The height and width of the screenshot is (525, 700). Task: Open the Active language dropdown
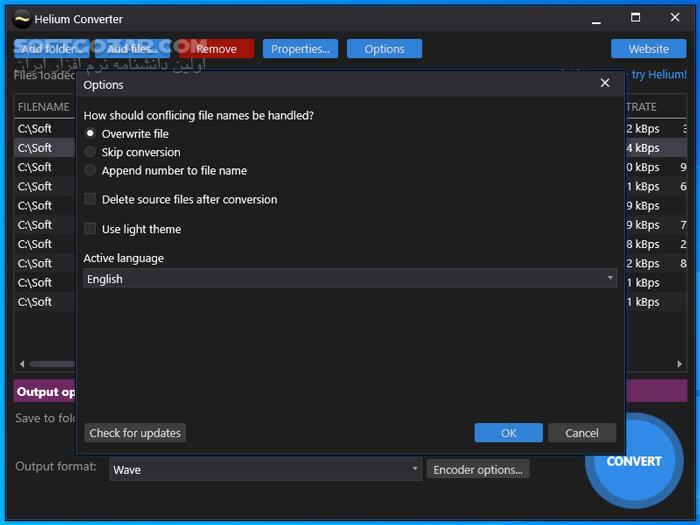(350, 279)
